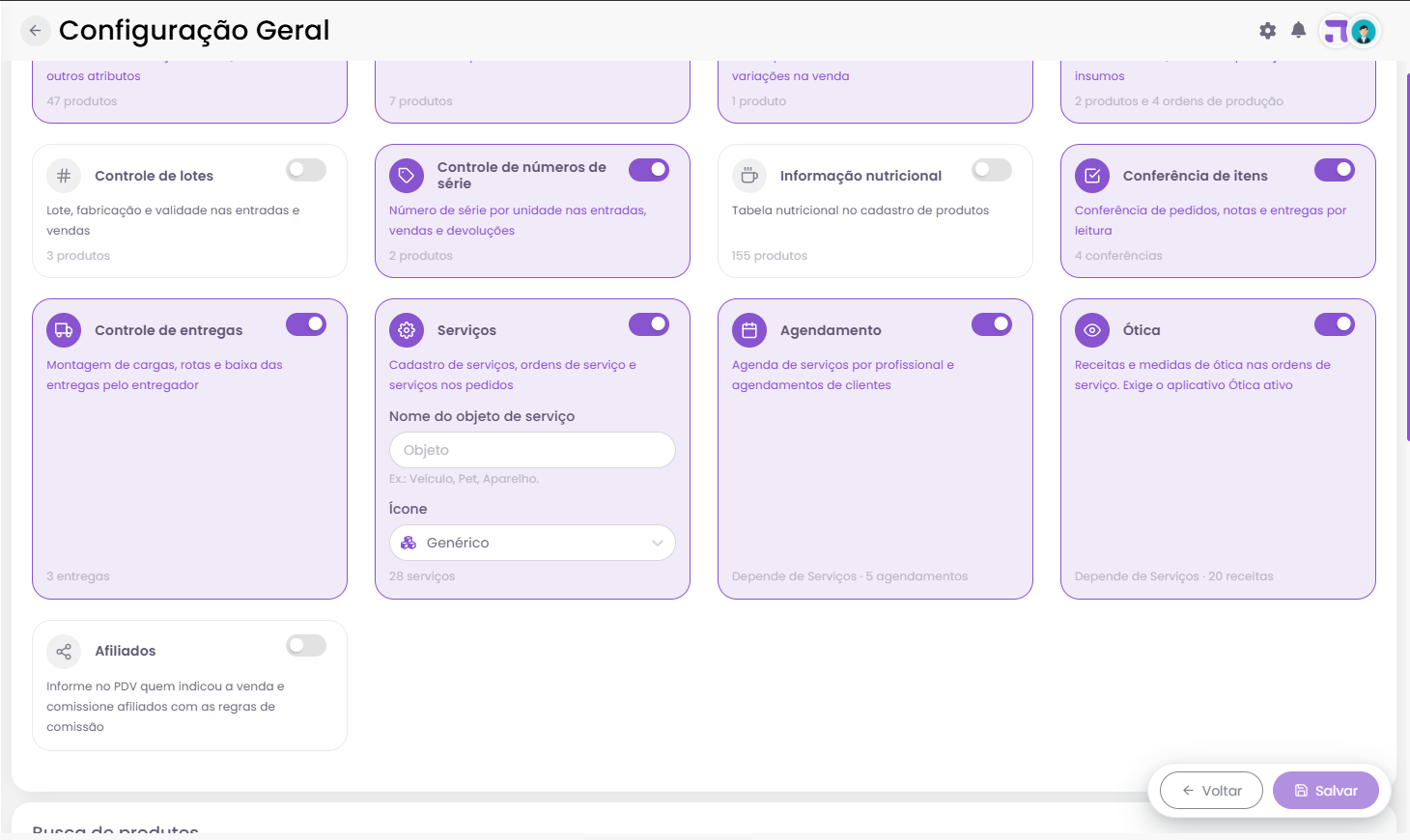Click the purple app logo icon
The image size is (1410, 840).
(x=1336, y=32)
